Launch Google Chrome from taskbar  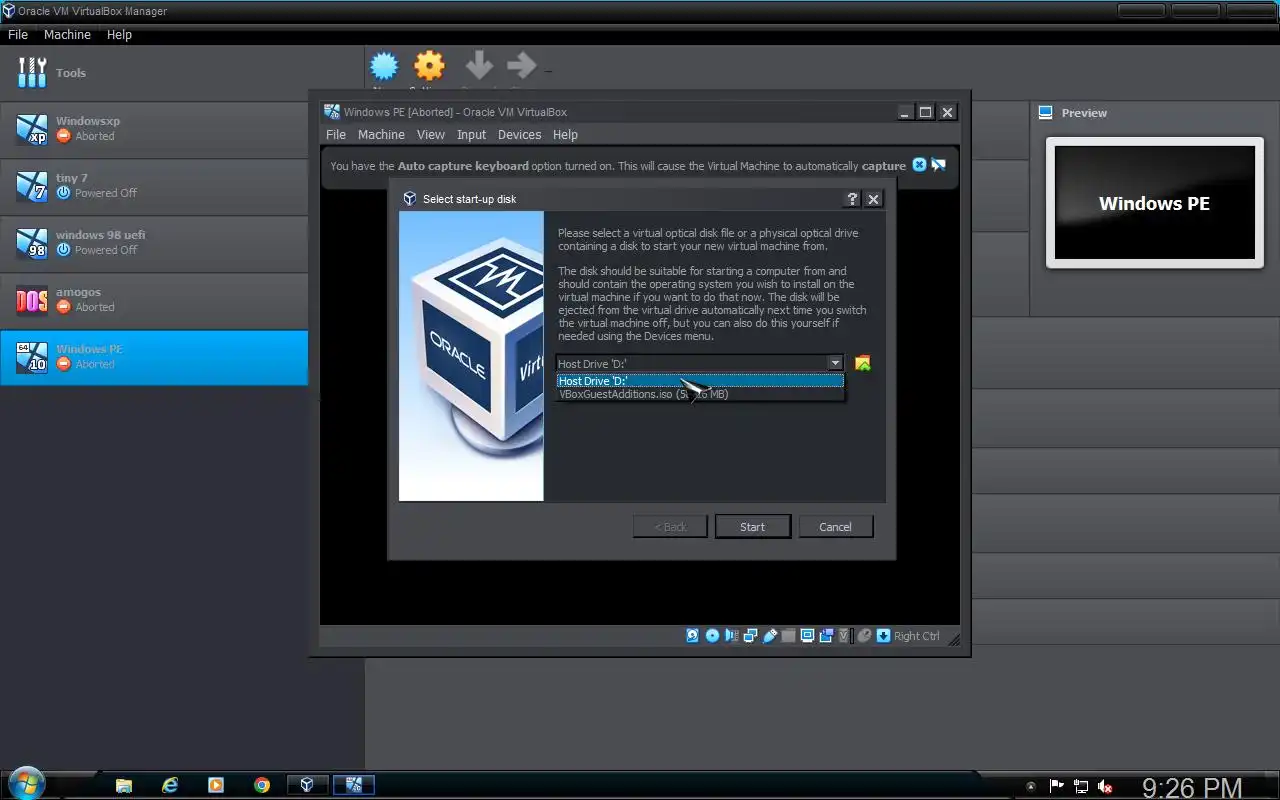coord(262,785)
